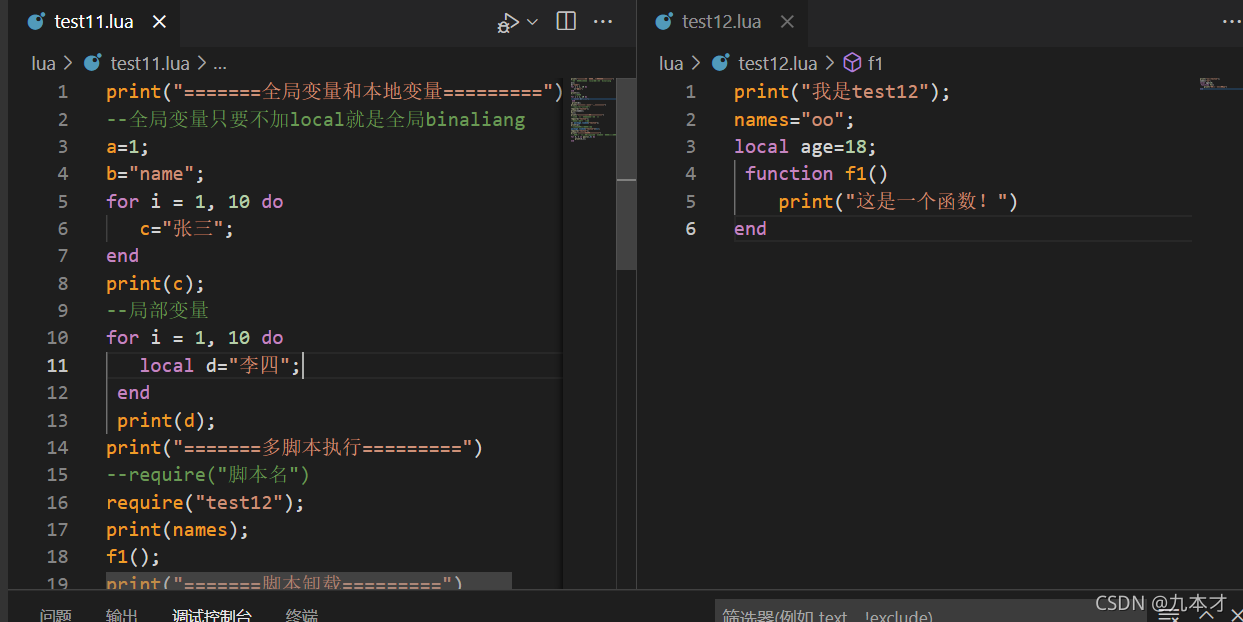
Task: Click the c="张三" line
Action: coord(187,228)
